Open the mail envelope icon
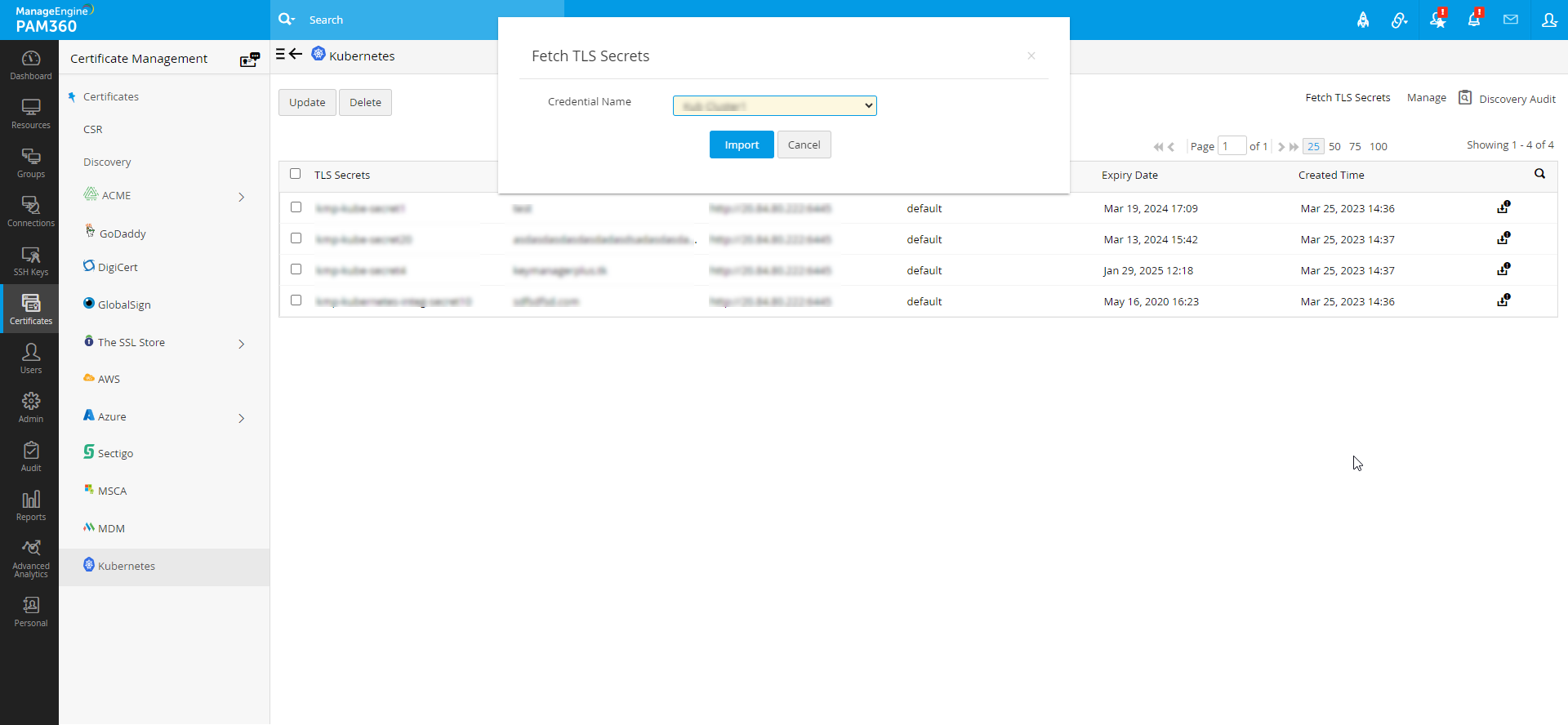The width and height of the screenshot is (1568, 725). pyautogui.click(x=1511, y=20)
